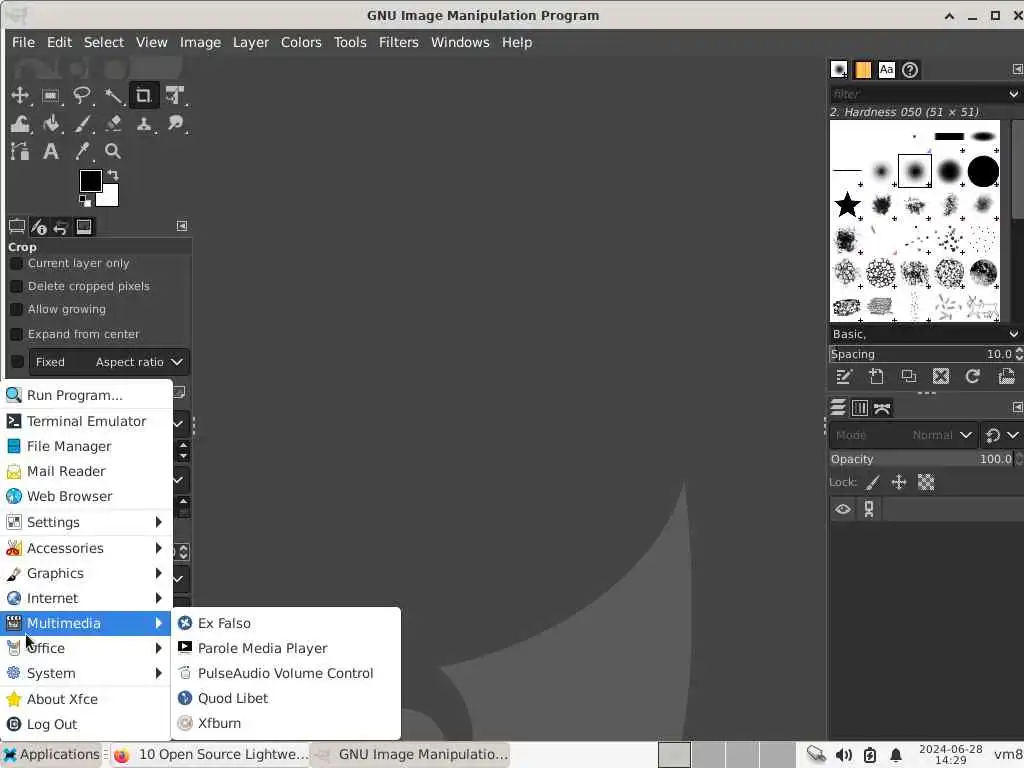Viewport: 1024px width, 768px height.
Task: Create a new brush
Action: [x=876, y=376]
